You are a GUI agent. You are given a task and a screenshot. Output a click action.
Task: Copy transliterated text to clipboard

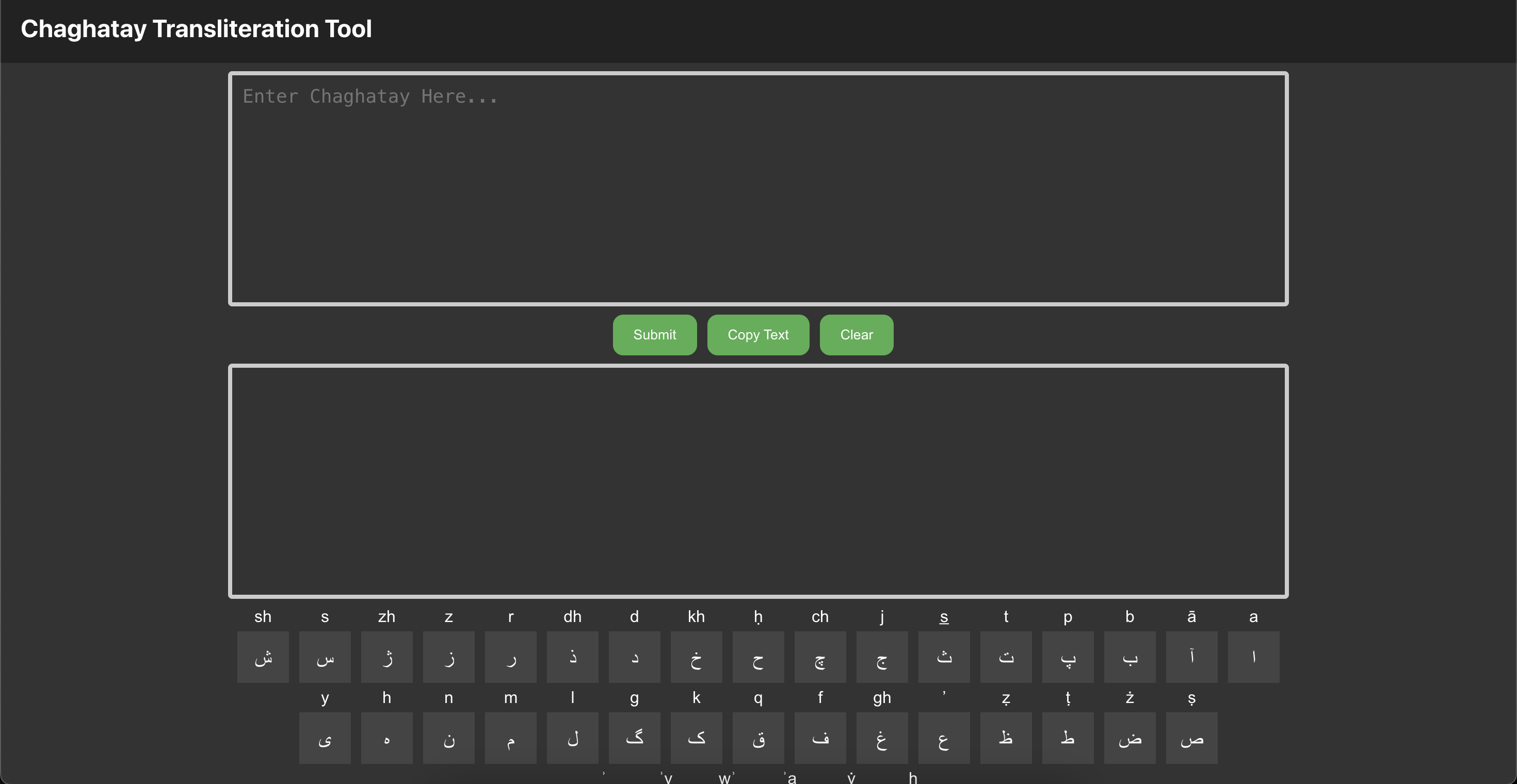758,335
